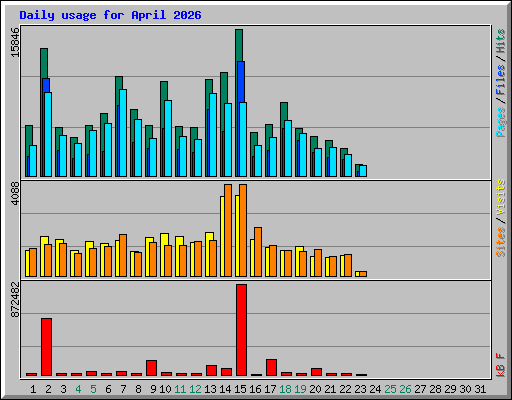Click the 'Pages' legend label
This screenshot has height=400, width=512.
coord(500,122)
